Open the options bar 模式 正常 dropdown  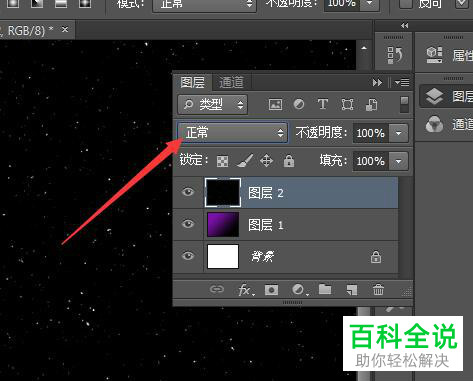(204, 5)
